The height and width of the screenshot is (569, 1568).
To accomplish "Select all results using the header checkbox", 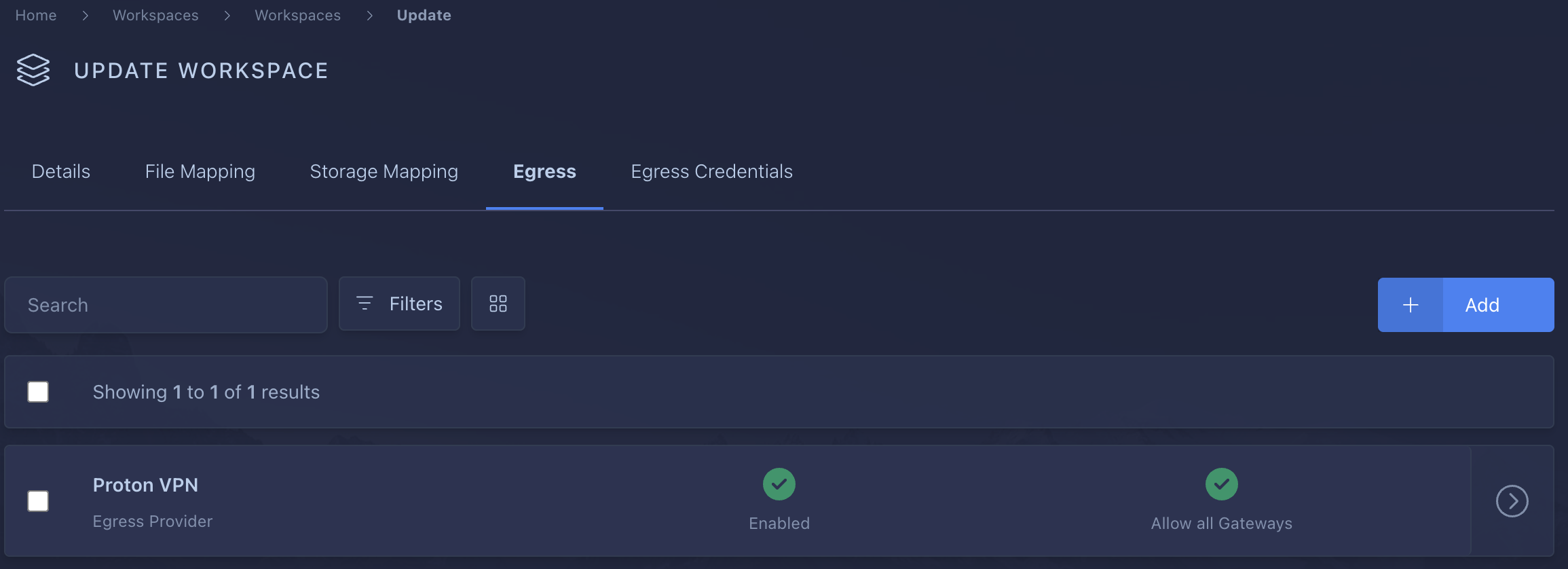I will pos(38,392).
